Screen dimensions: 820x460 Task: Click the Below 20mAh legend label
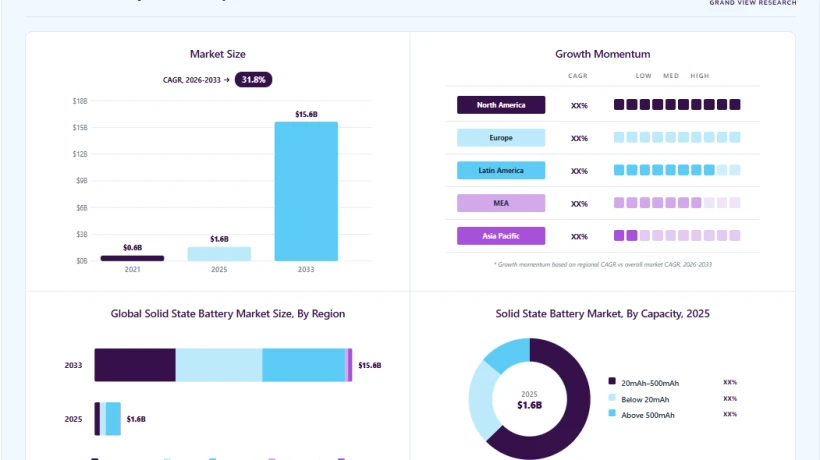tap(645, 399)
